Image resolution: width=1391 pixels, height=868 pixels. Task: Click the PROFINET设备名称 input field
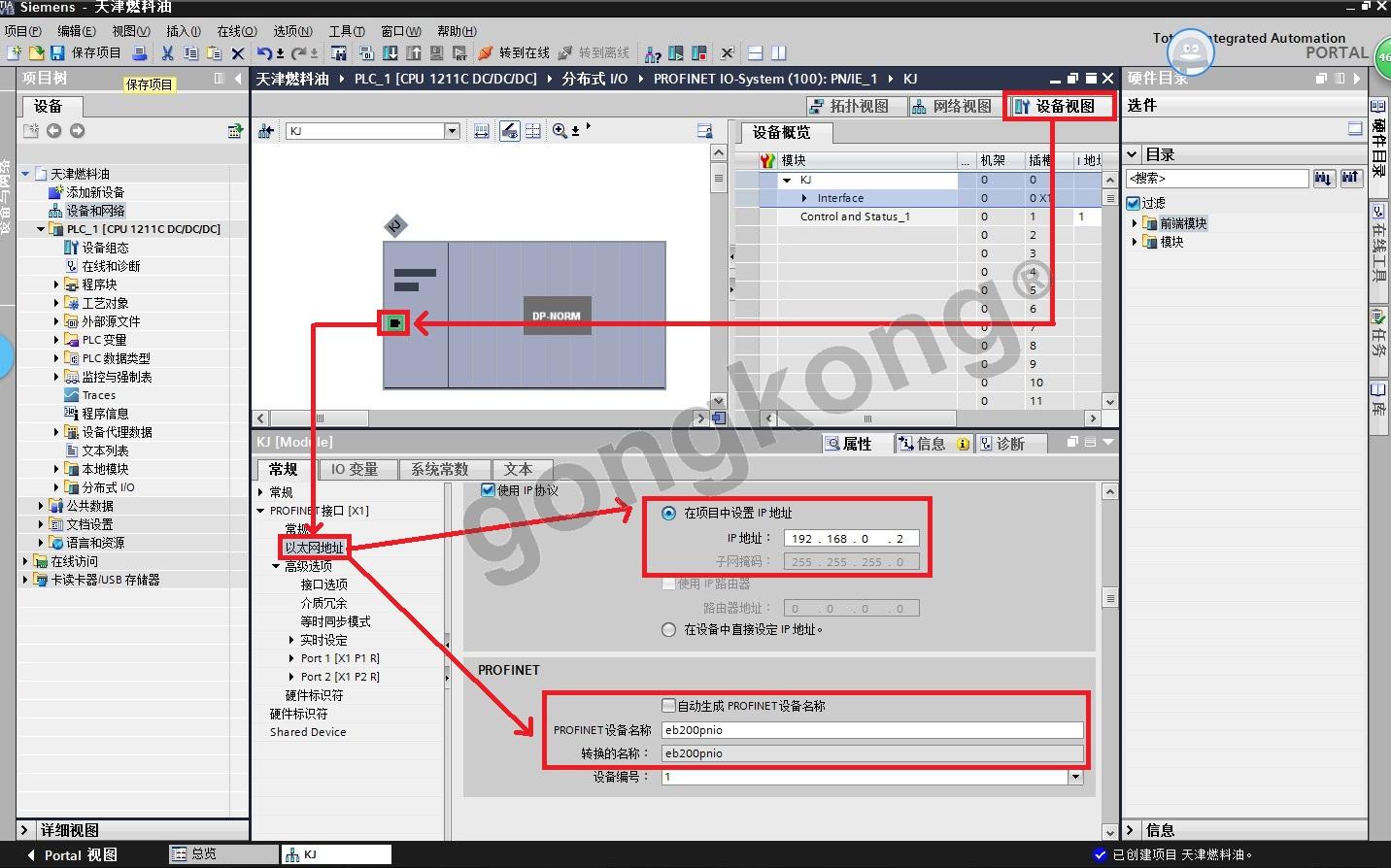(x=872, y=730)
